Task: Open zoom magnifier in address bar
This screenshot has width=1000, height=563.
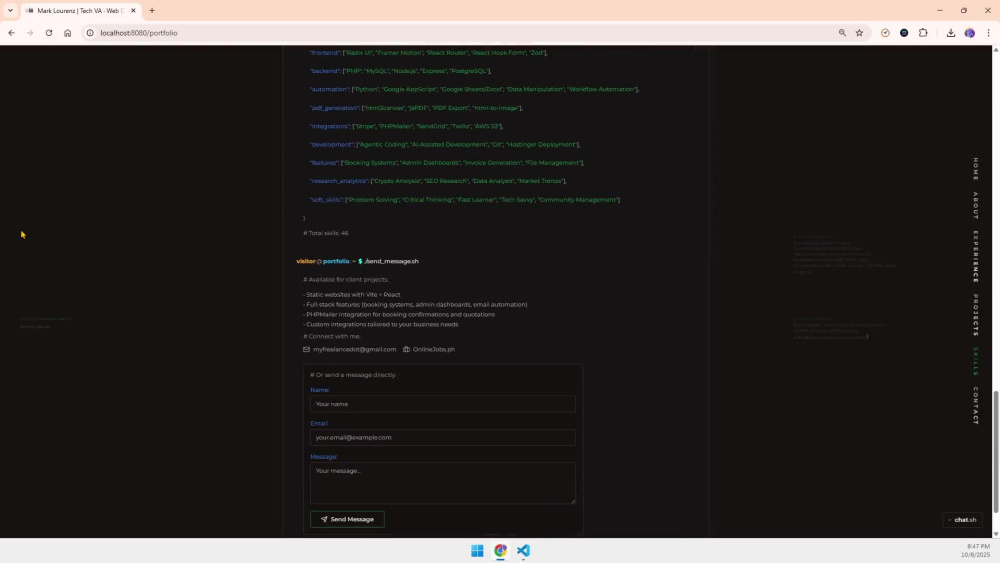Action: click(x=842, y=33)
